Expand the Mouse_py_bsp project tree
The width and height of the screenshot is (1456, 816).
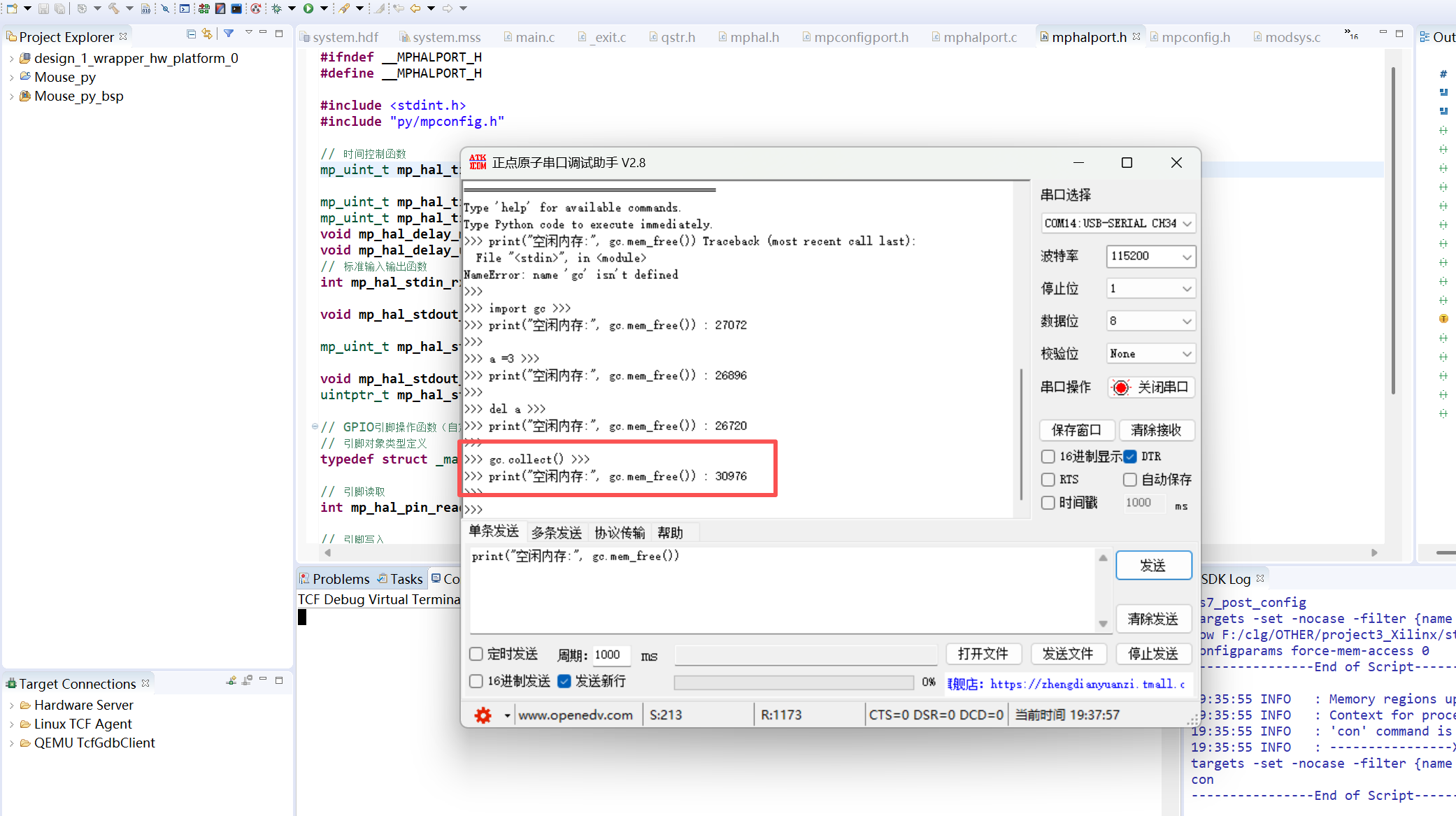[11, 96]
